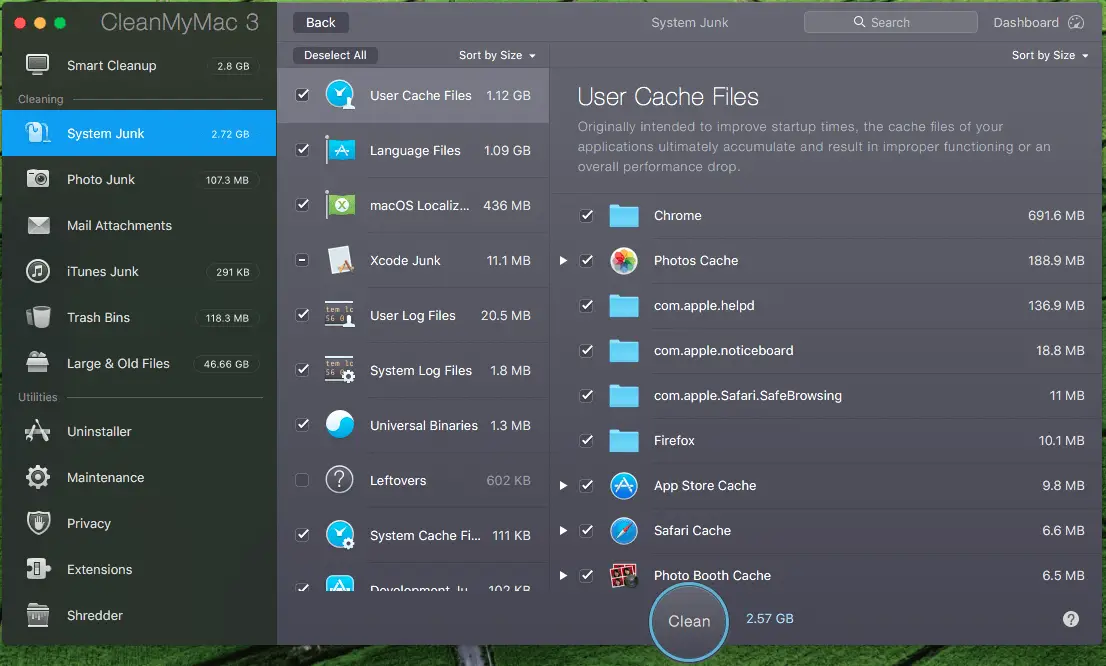Open Sort by Size dropdown in details pane
The height and width of the screenshot is (666, 1106).
(x=1050, y=55)
